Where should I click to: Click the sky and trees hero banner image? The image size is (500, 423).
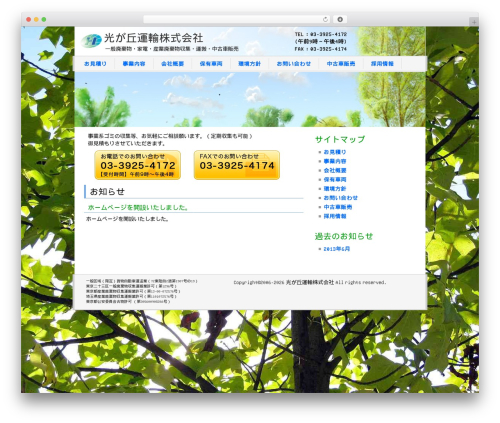[x=250, y=99]
